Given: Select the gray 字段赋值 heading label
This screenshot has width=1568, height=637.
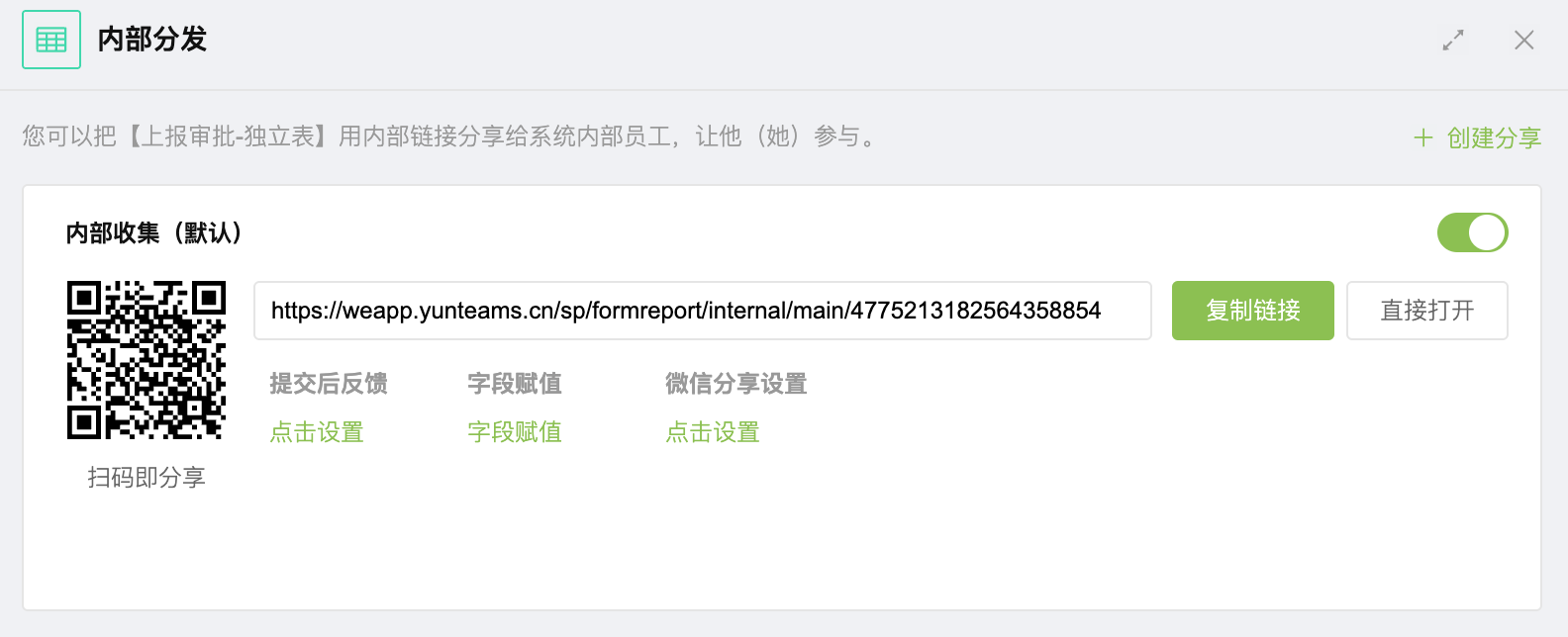Looking at the screenshot, I should click(x=515, y=384).
